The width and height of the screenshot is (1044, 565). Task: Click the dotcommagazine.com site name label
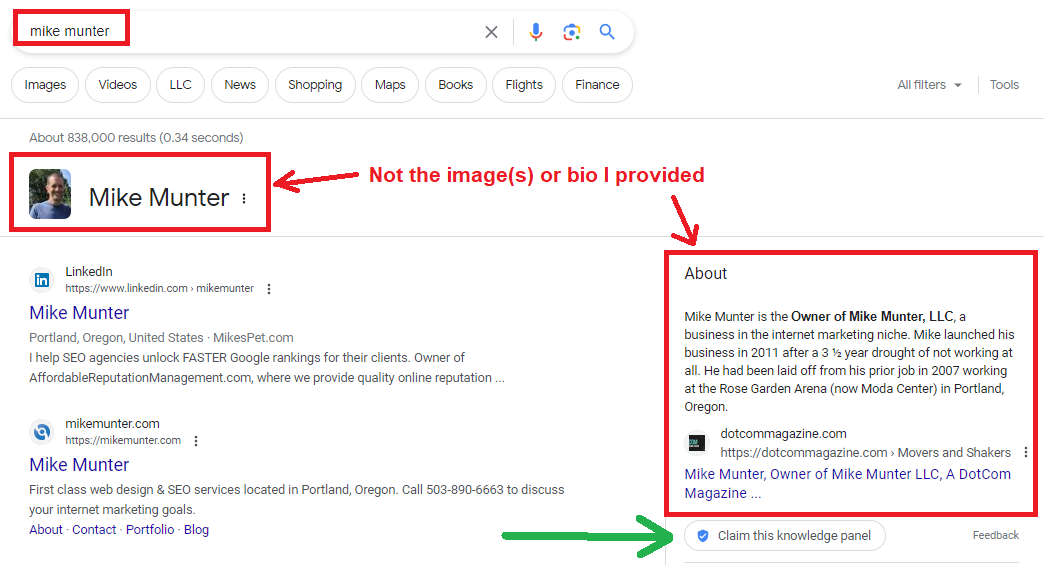[x=784, y=434]
